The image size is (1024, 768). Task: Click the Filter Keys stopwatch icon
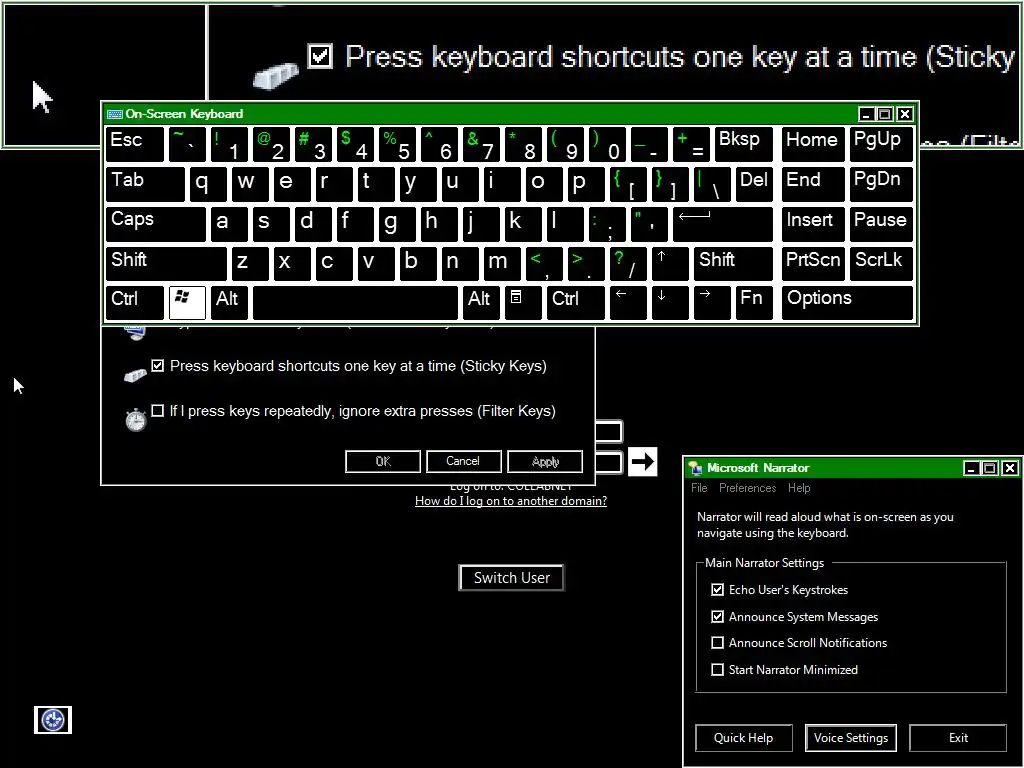click(x=136, y=419)
